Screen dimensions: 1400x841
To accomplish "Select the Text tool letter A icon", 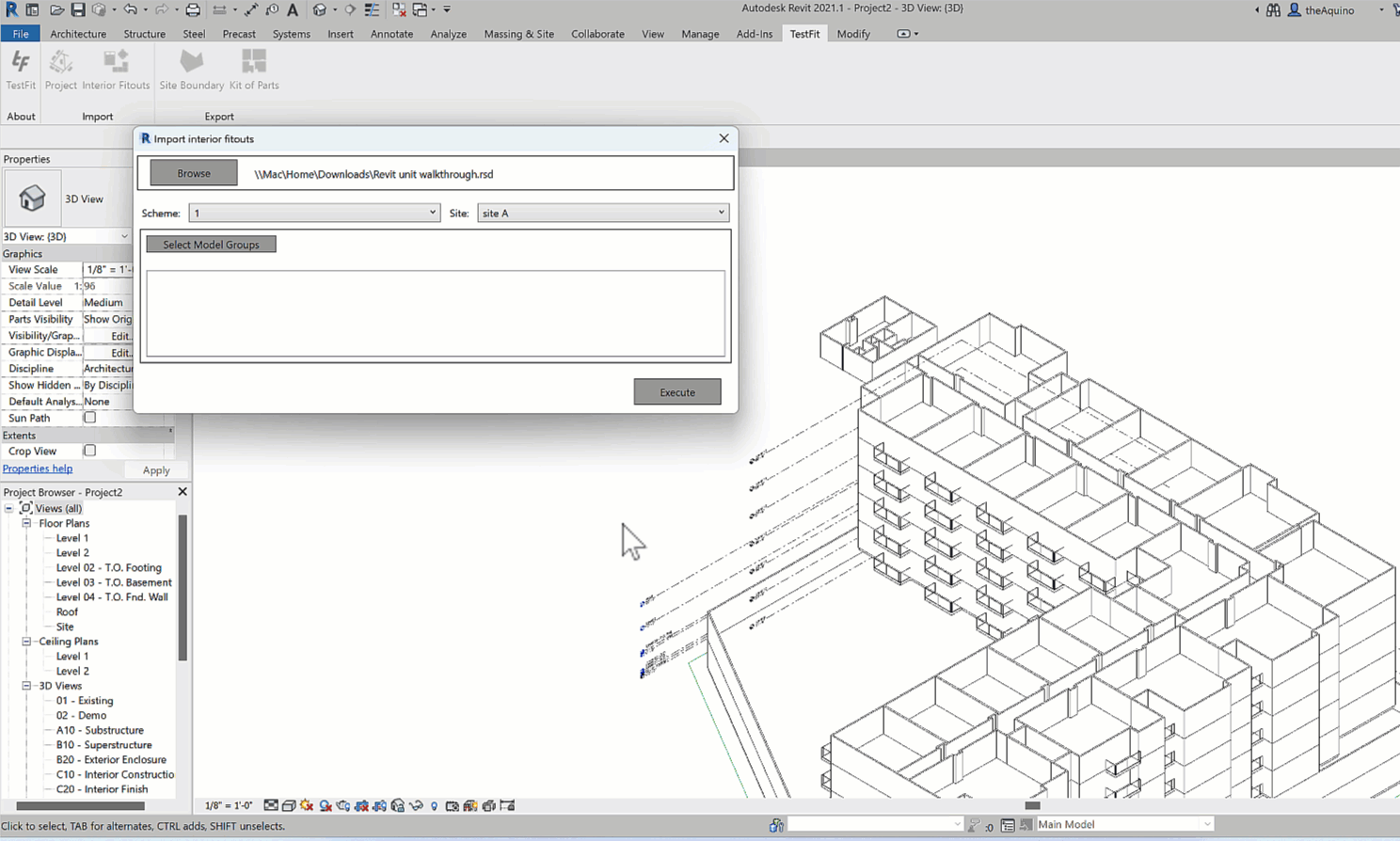I will click(x=293, y=9).
